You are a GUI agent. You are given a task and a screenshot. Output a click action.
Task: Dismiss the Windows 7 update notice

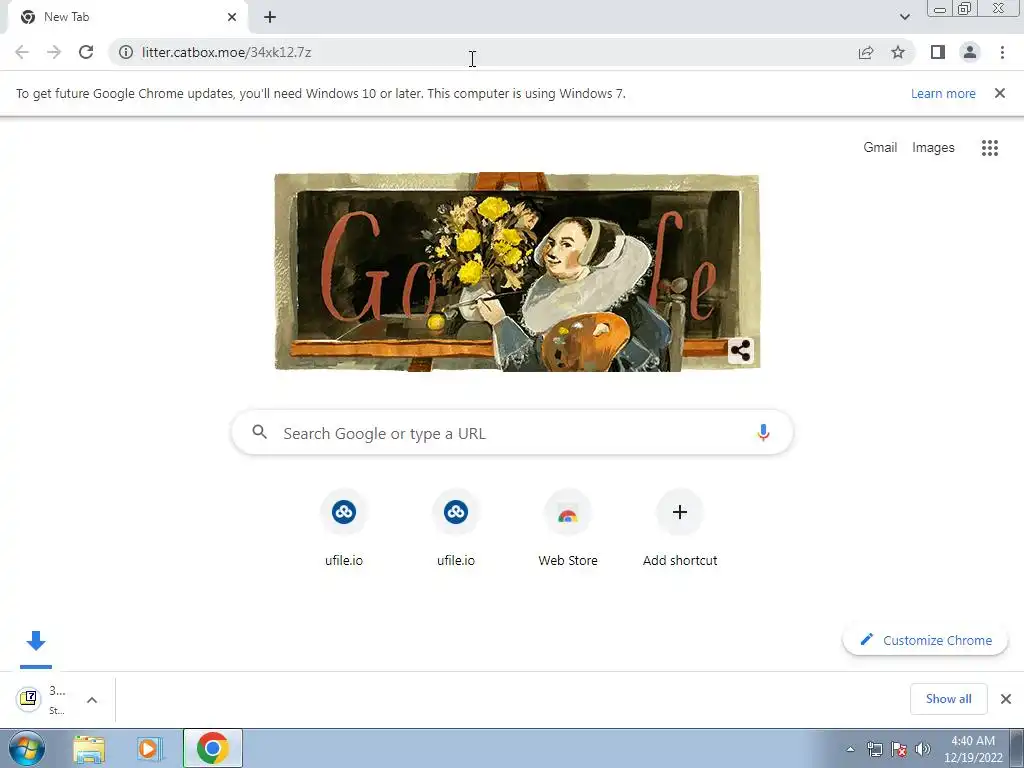pos(1000,93)
